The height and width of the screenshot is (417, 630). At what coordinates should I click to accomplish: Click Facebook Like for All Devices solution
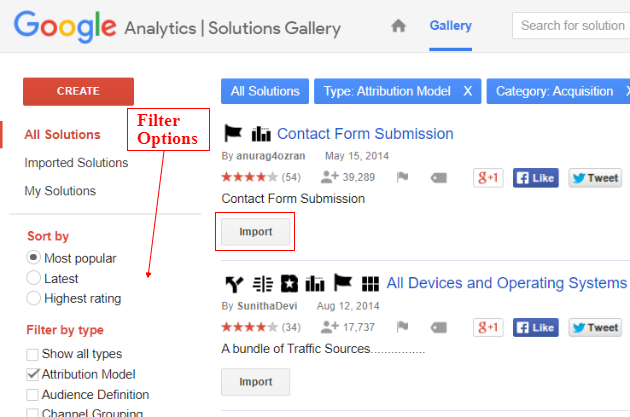536,327
